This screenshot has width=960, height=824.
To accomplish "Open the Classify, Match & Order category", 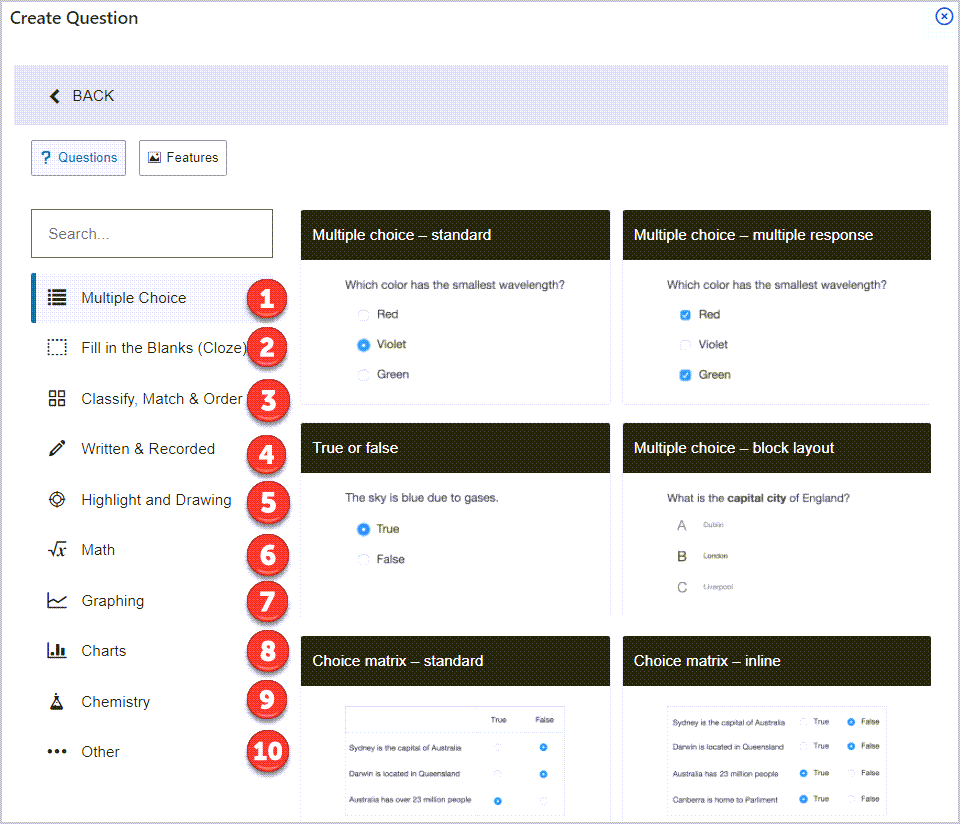I will [x=152, y=399].
